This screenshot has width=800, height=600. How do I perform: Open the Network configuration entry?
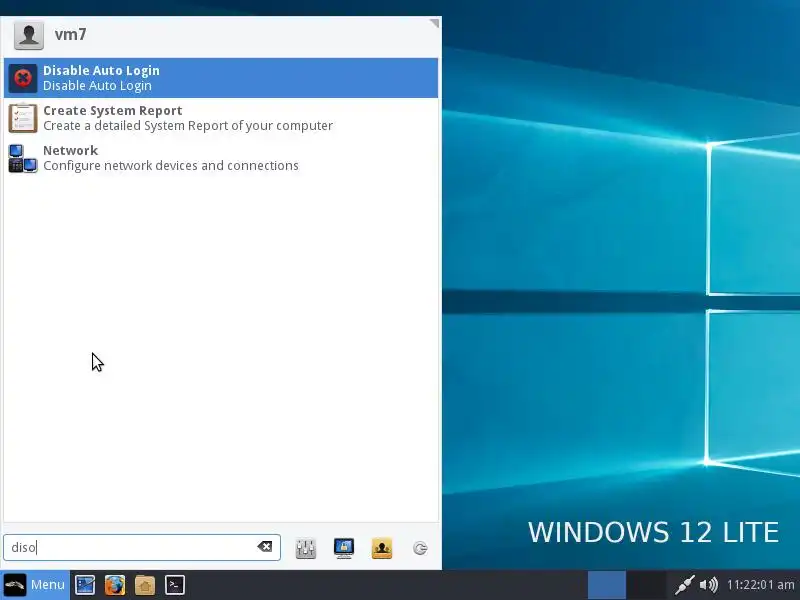pos(220,158)
